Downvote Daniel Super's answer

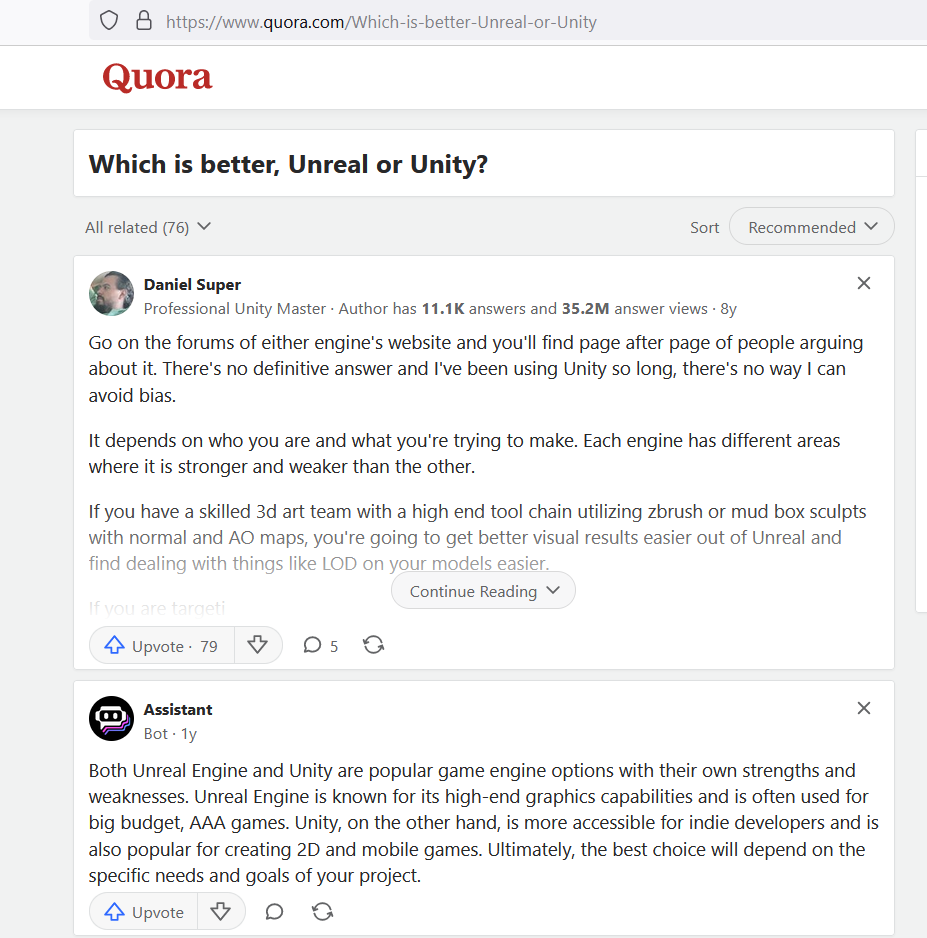point(258,646)
